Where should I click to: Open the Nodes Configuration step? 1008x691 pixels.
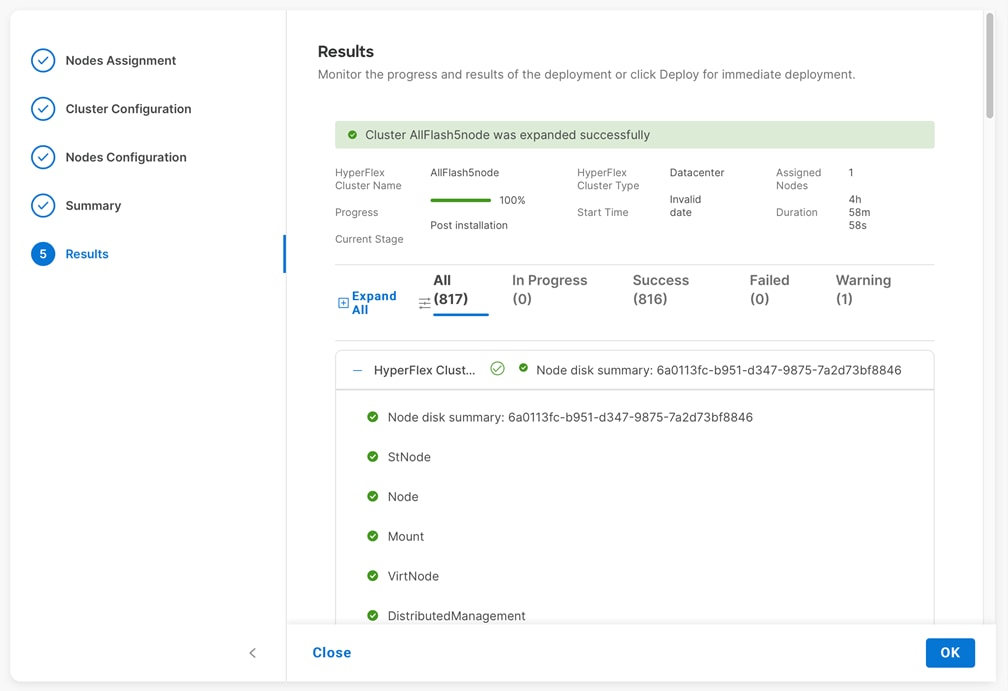(126, 157)
